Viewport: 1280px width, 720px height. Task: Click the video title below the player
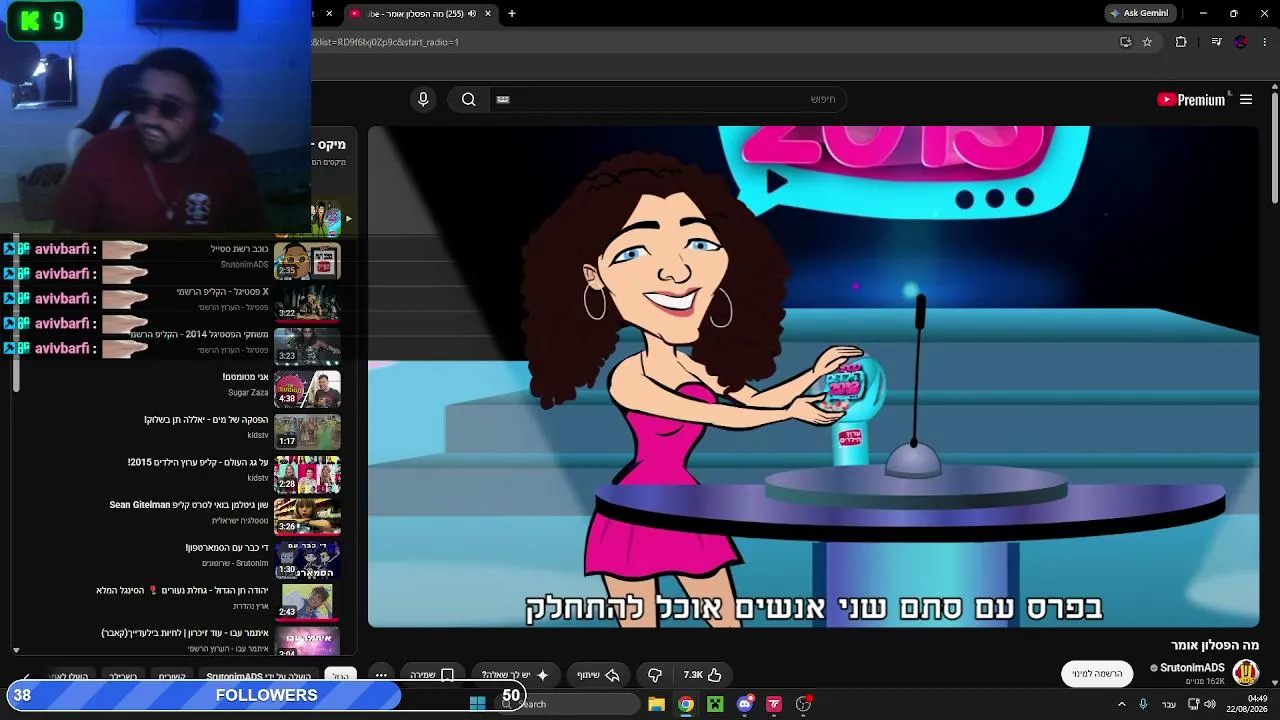(1214, 645)
